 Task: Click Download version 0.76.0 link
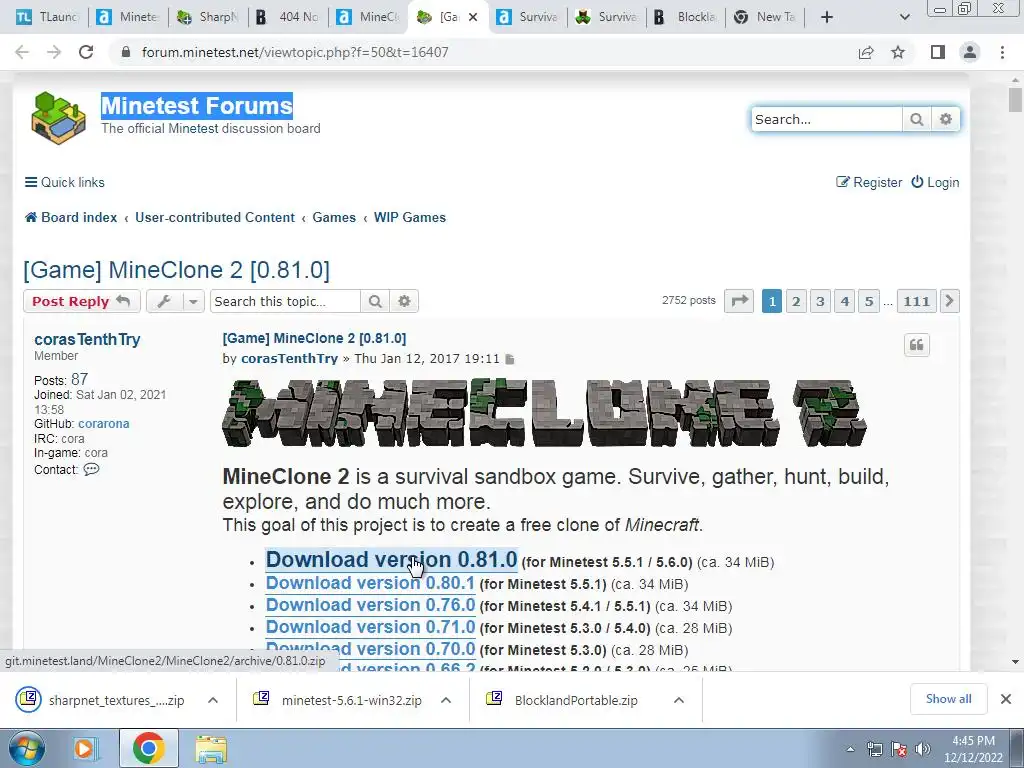tap(370, 605)
